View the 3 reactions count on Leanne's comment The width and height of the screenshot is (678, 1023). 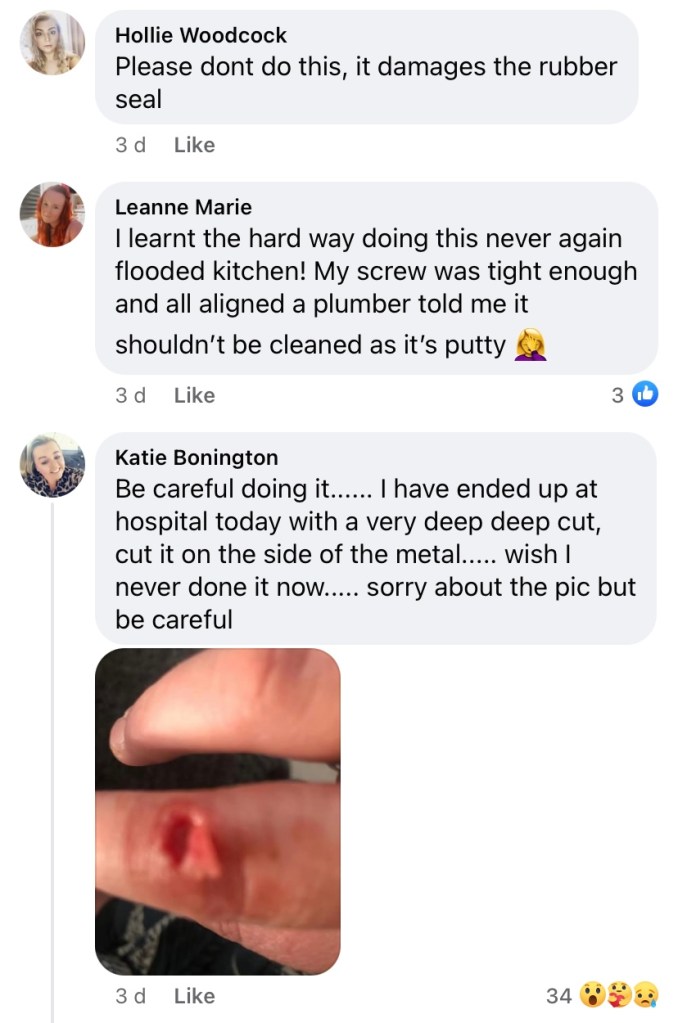(x=617, y=395)
